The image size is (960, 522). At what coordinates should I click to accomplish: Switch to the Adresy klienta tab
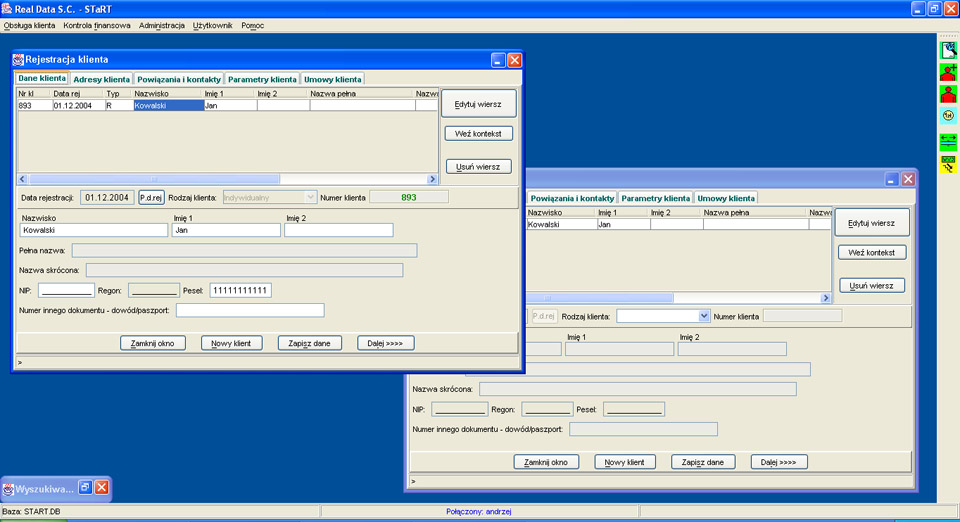pos(101,79)
